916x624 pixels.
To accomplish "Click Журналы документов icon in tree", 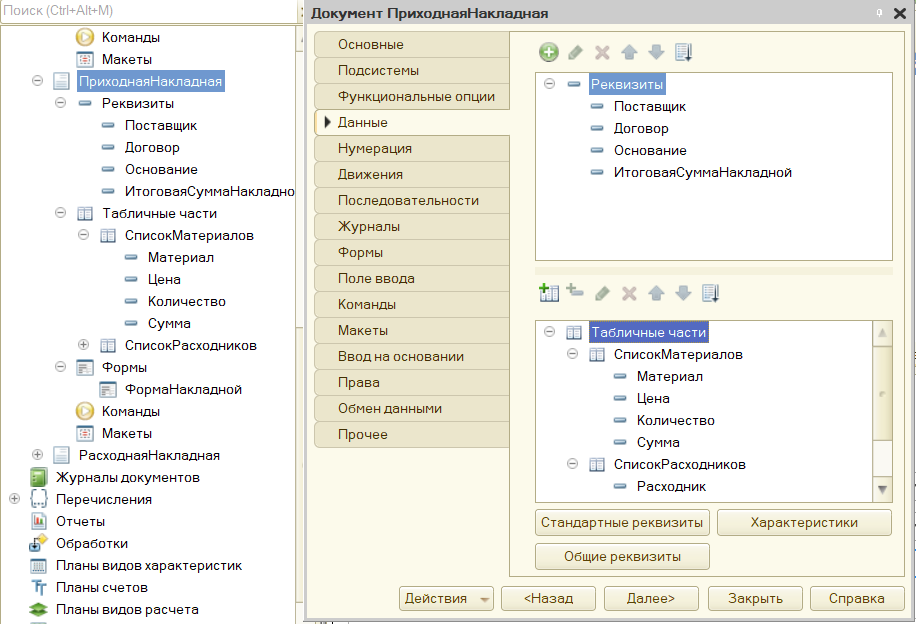I will click(x=39, y=477).
